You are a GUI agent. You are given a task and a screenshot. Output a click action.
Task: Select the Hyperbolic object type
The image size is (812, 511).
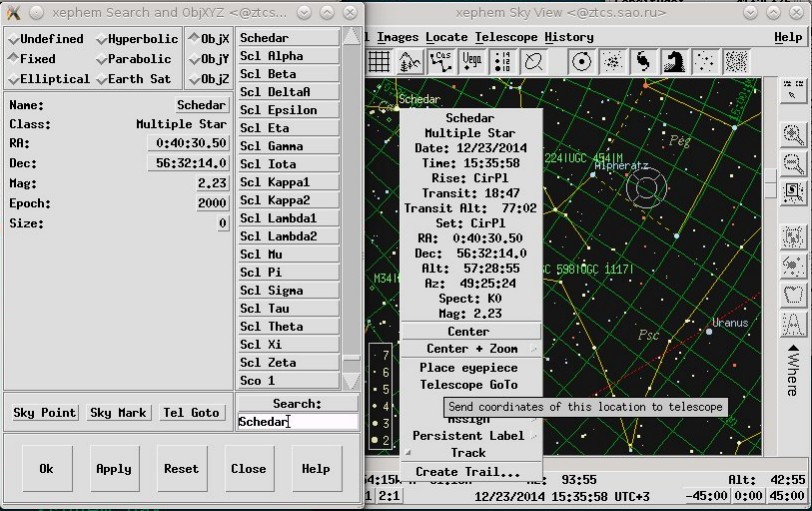[x=137, y=39]
